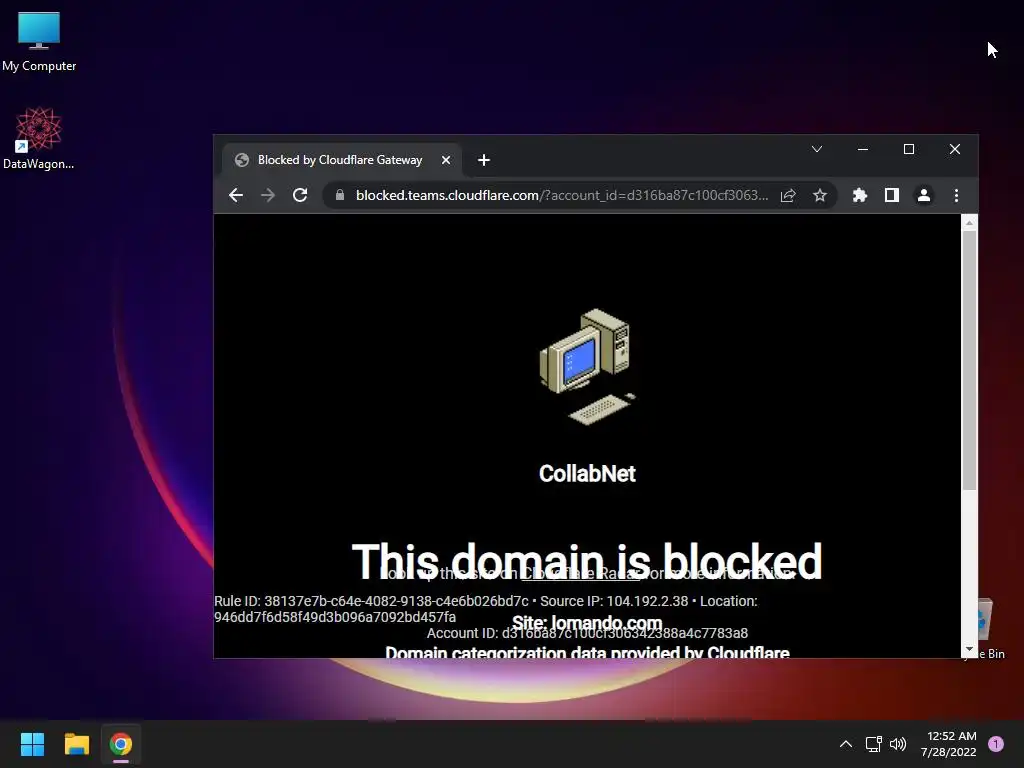
Task: Open Chrome profile menu
Action: (x=924, y=195)
